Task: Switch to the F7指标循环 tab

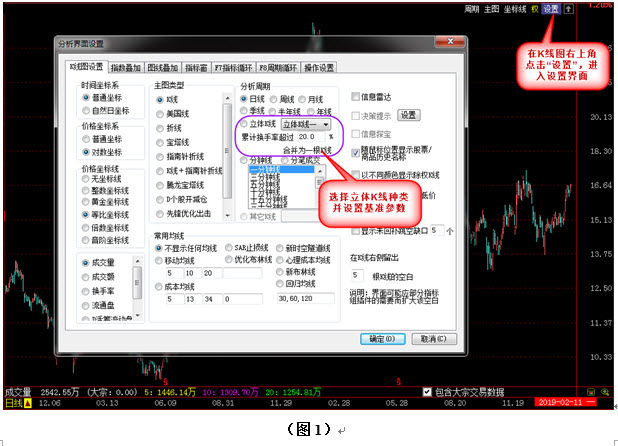Action: 233,68
